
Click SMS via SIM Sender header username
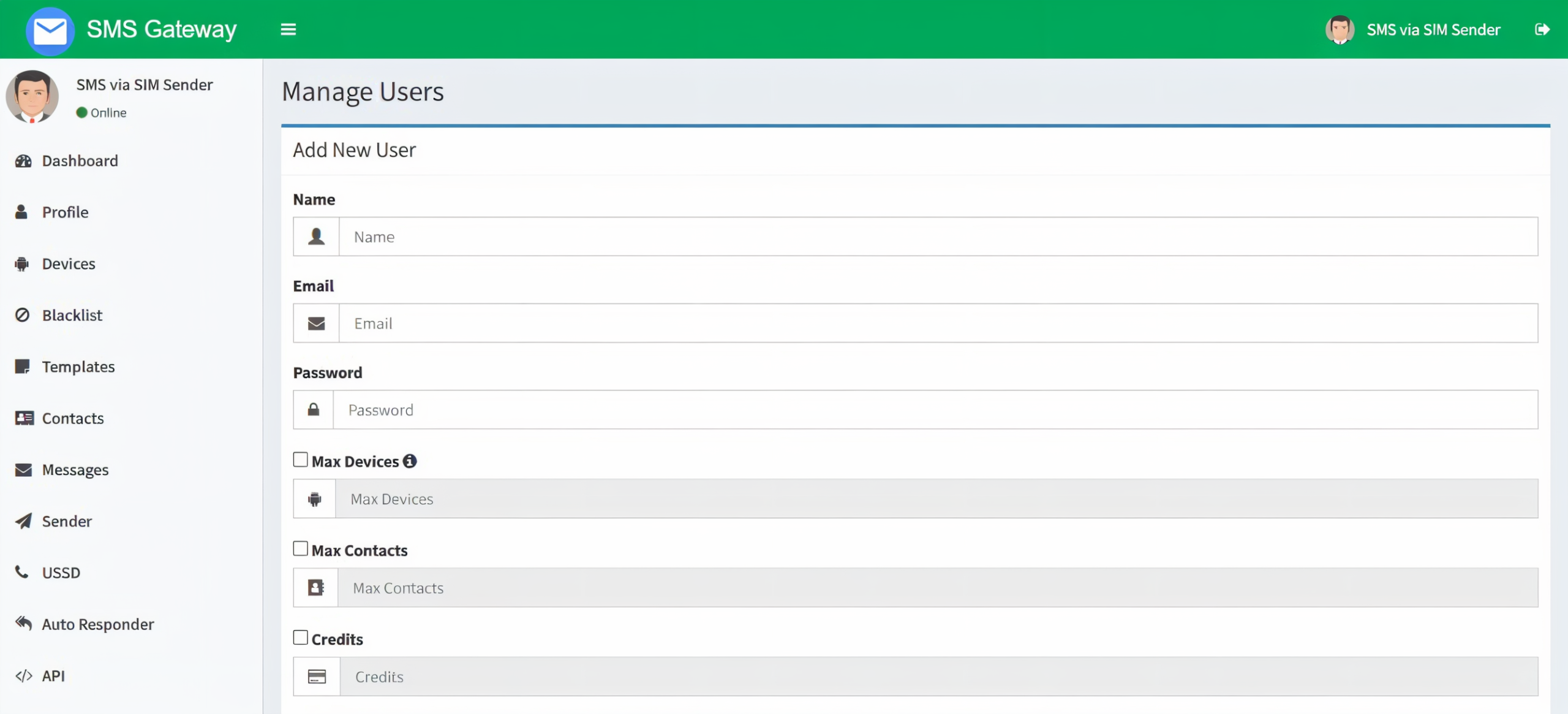click(x=1433, y=29)
